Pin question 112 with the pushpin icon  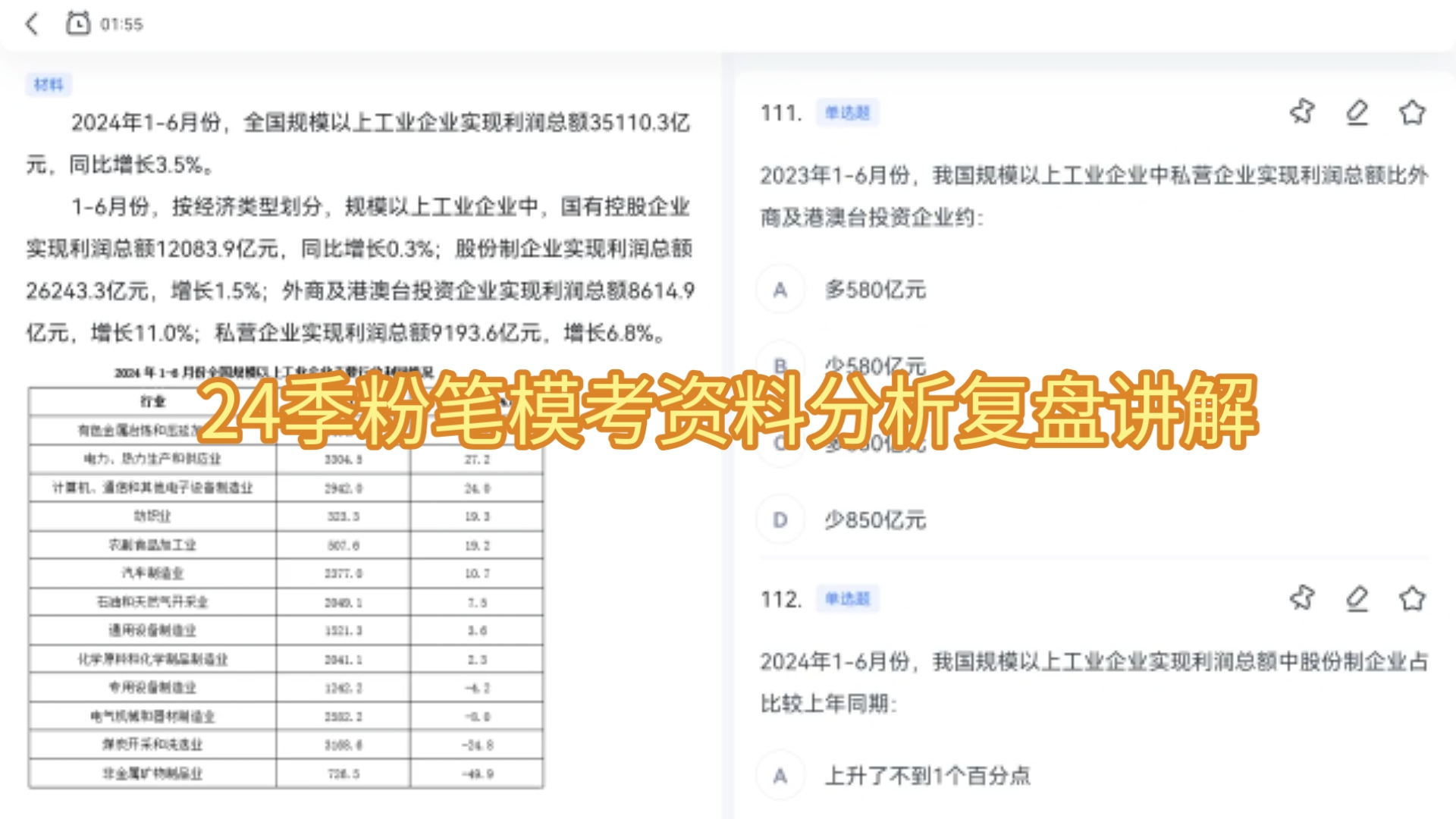pyautogui.click(x=1302, y=598)
